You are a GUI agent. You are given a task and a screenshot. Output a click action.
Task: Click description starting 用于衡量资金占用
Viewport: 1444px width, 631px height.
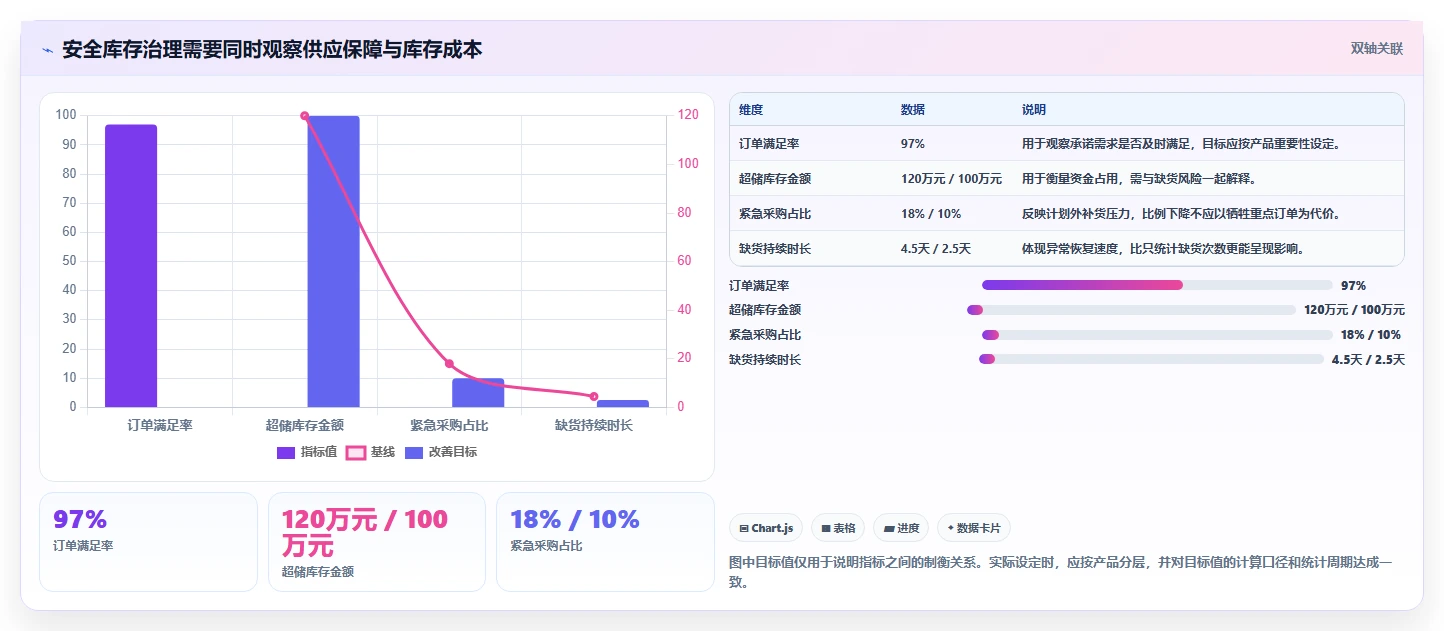(x=1138, y=179)
